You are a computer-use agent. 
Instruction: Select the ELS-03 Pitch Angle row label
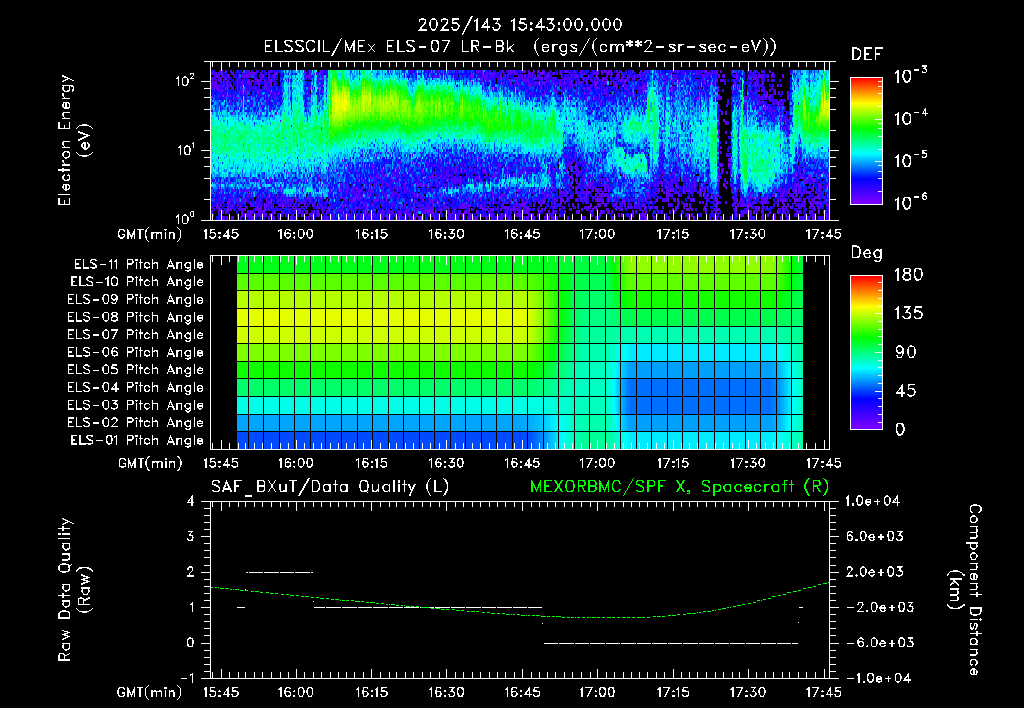(x=136, y=405)
